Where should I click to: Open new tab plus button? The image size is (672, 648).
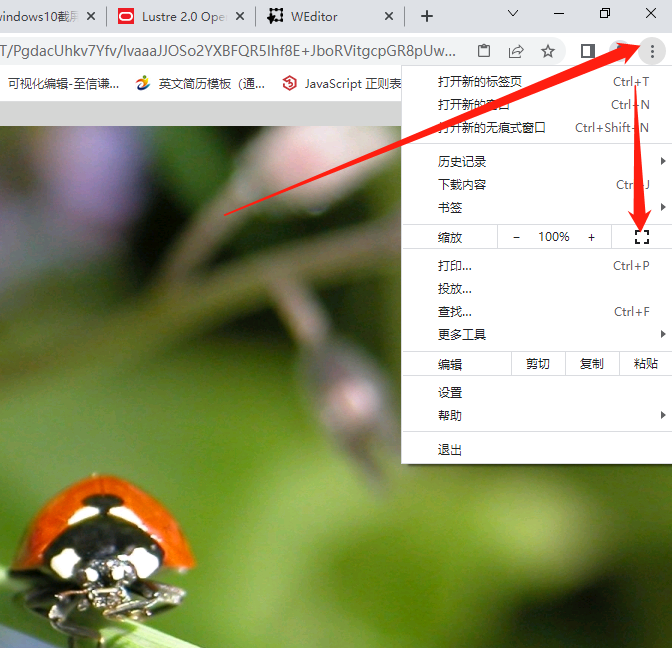point(427,16)
